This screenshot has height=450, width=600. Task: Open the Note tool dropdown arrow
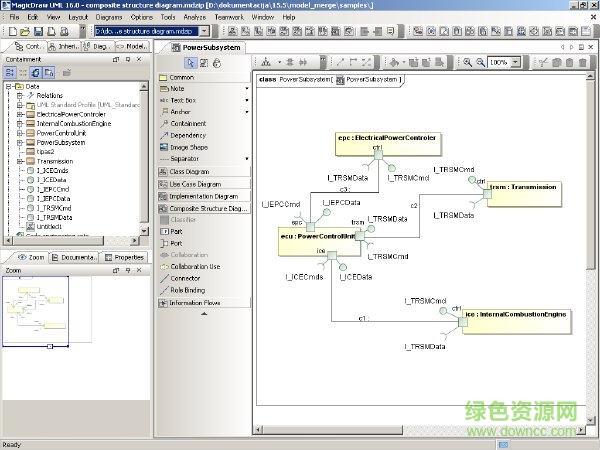pos(247,89)
